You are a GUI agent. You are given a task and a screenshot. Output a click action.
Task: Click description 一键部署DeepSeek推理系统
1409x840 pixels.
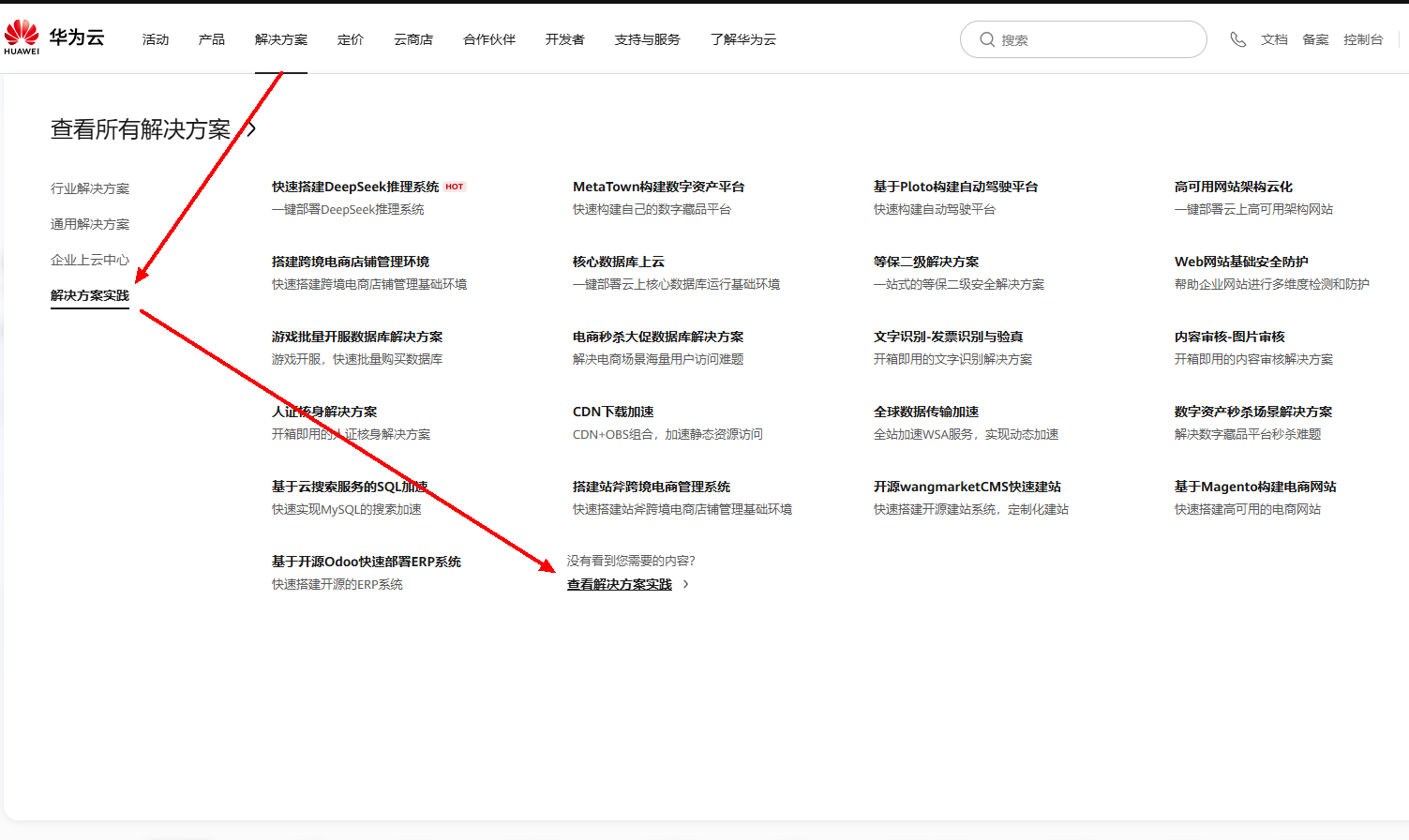(x=348, y=209)
